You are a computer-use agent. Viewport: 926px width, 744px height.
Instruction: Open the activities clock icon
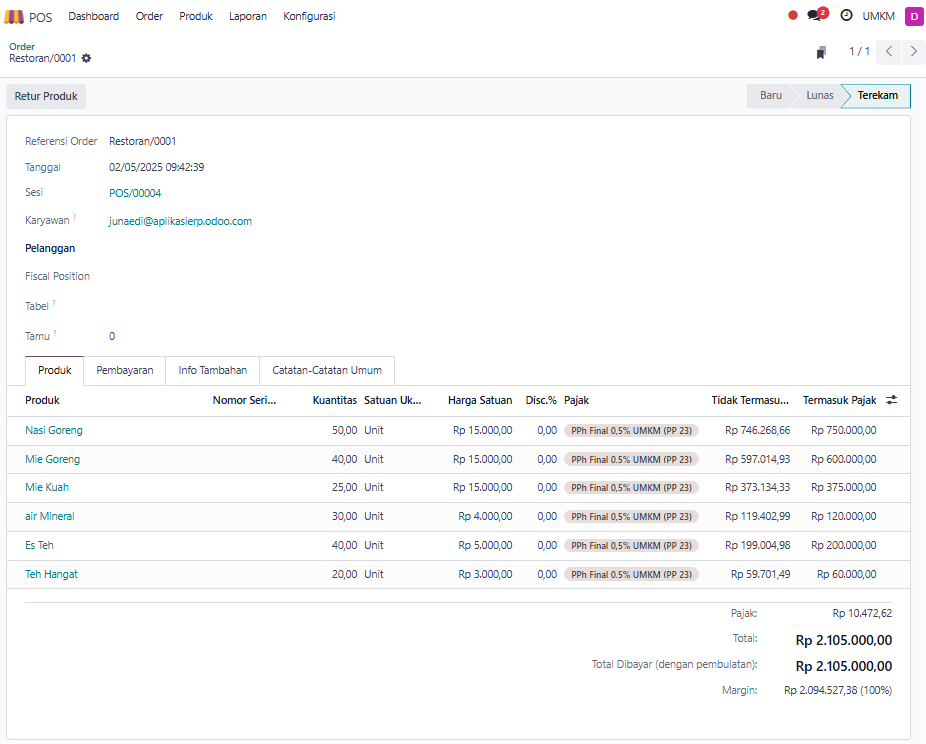coord(846,16)
